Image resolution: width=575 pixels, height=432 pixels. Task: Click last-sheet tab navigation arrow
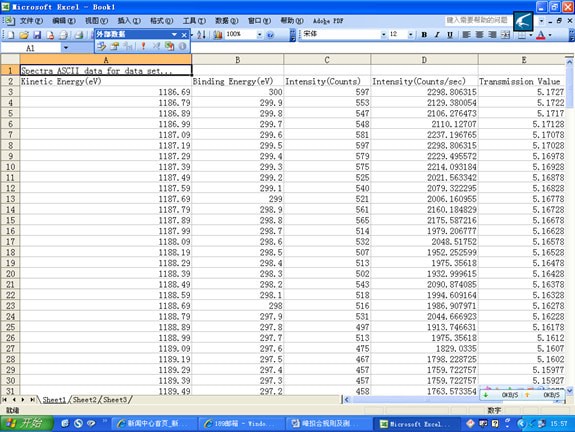point(32,399)
